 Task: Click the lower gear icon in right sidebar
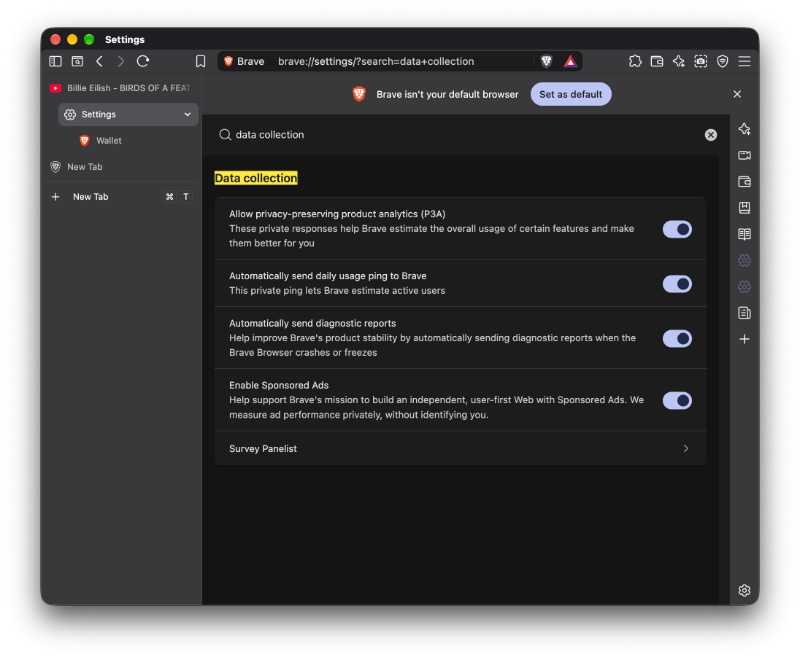[744, 287]
